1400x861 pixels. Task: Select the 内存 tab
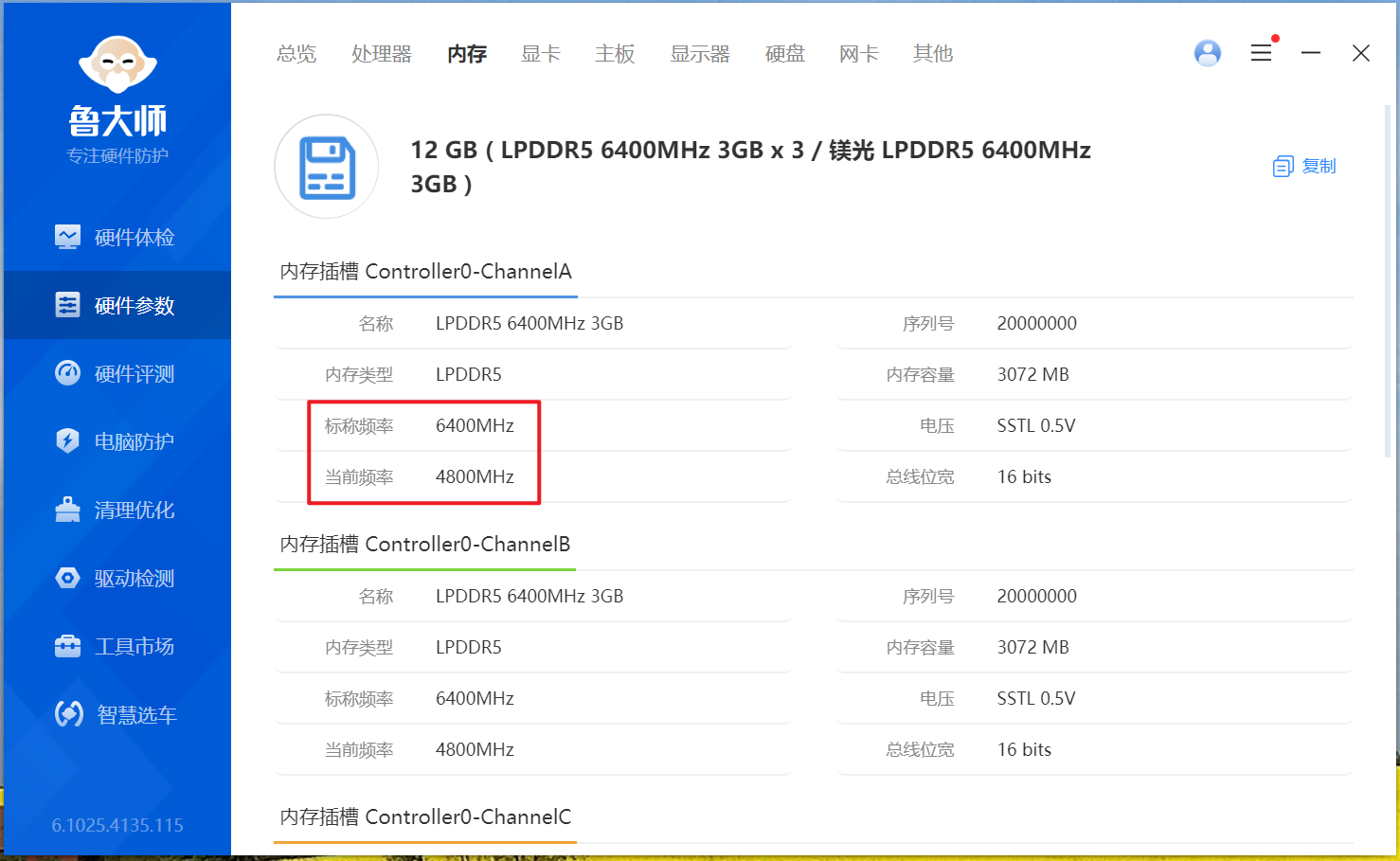point(467,54)
